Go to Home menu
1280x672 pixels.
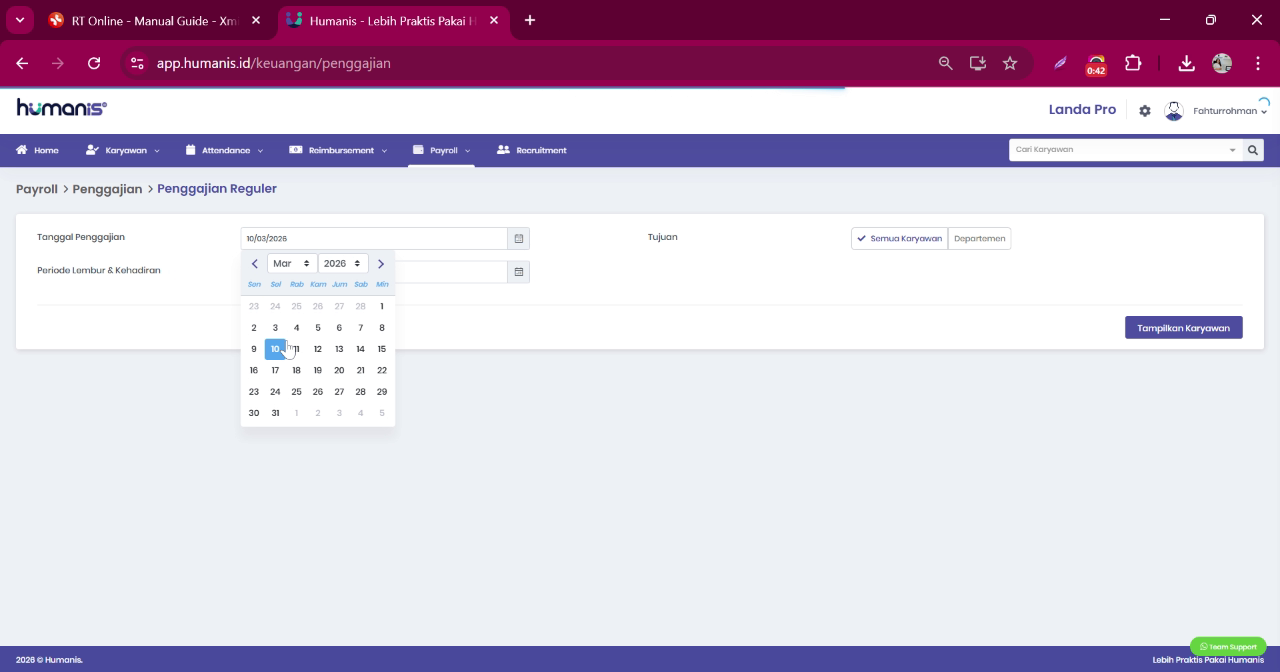click(x=37, y=150)
